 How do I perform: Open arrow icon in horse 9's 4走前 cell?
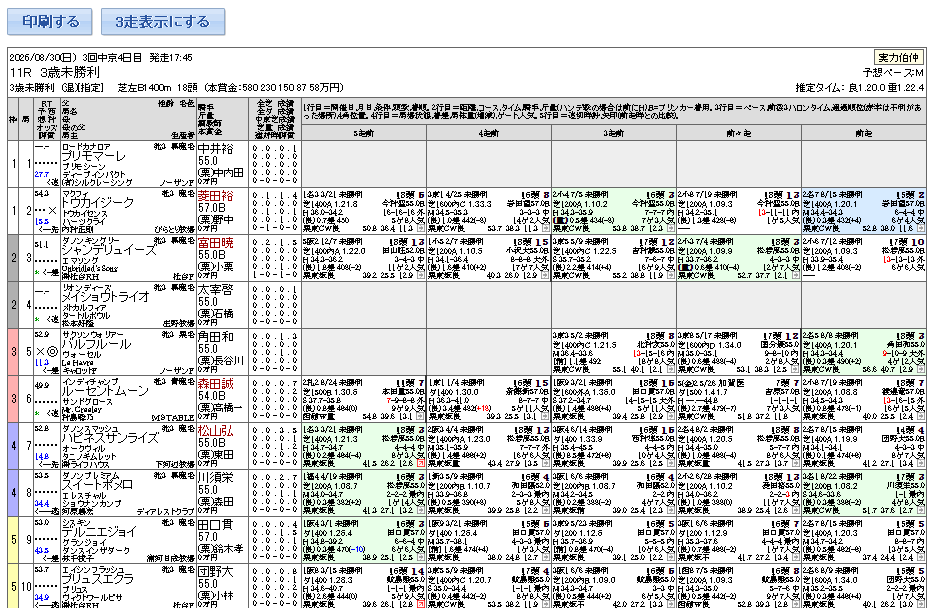coord(546,557)
